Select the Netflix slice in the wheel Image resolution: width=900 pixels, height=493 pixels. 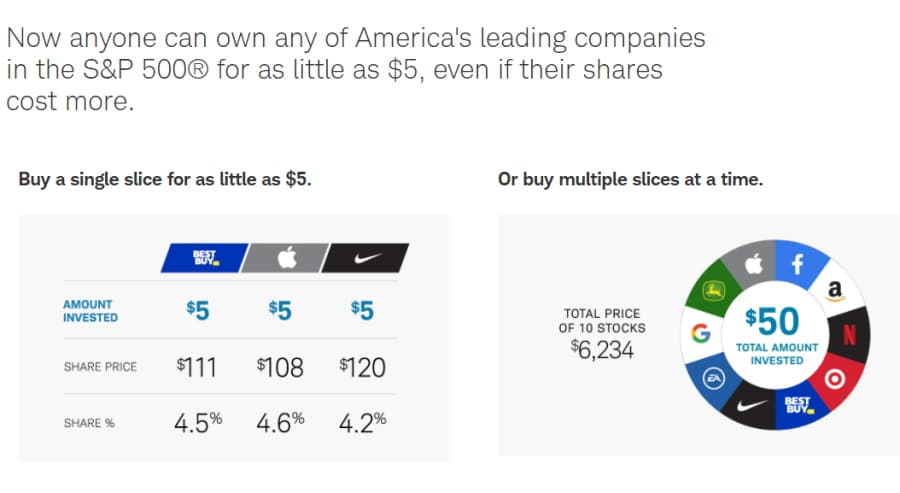click(x=849, y=334)
